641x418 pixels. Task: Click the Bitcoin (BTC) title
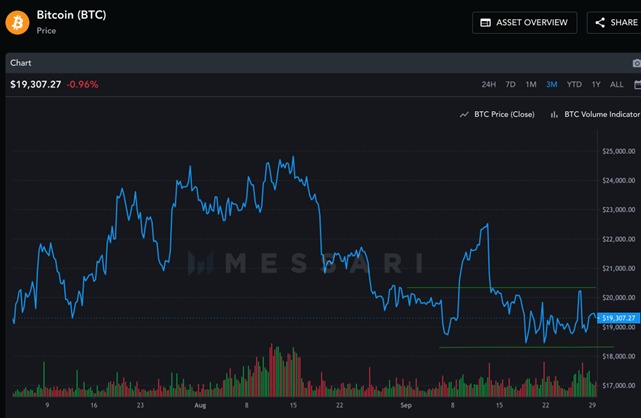pos(72,15)
